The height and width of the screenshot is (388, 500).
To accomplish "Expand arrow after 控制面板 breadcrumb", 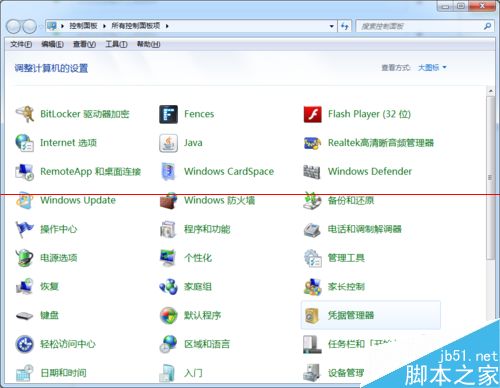I will tap(104, 26).
